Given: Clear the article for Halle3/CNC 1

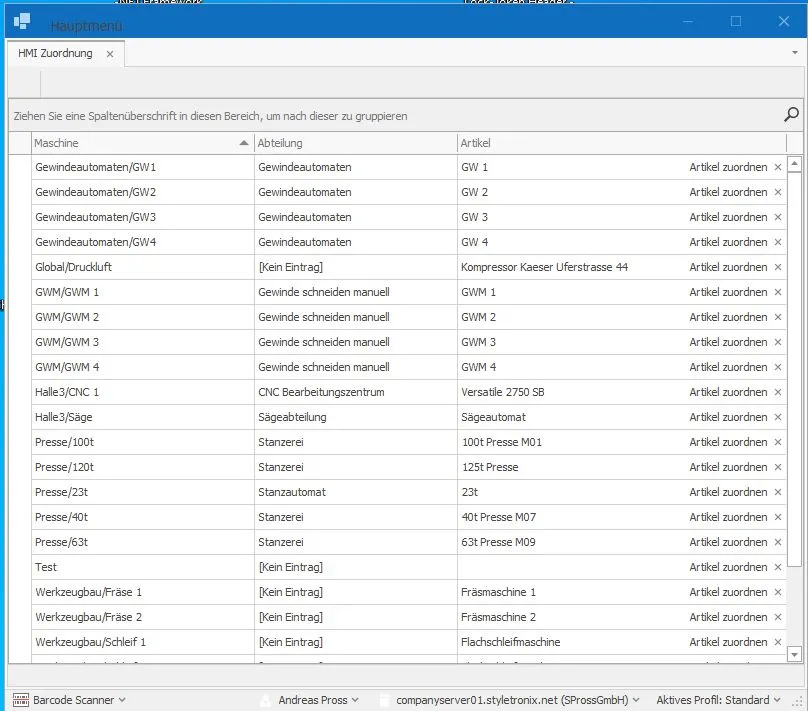Looking at the screenshot, I should tap(778, 392).
